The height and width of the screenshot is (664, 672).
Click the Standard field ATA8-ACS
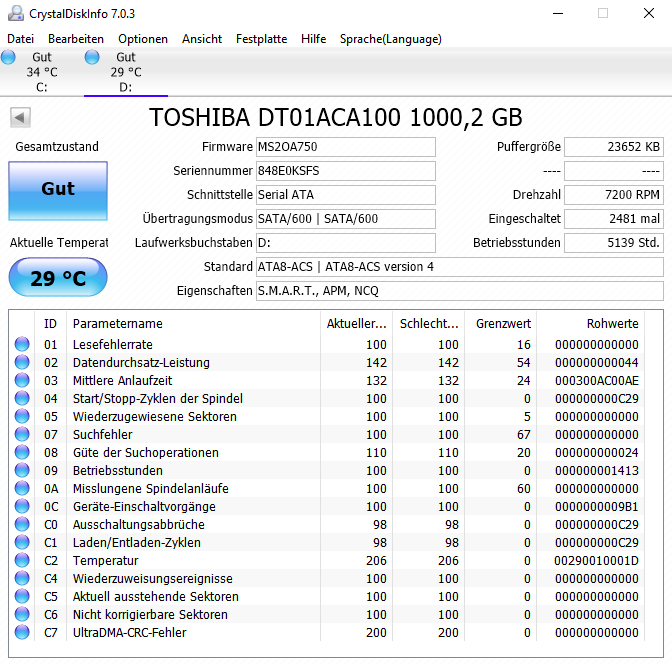click(460, 267)
